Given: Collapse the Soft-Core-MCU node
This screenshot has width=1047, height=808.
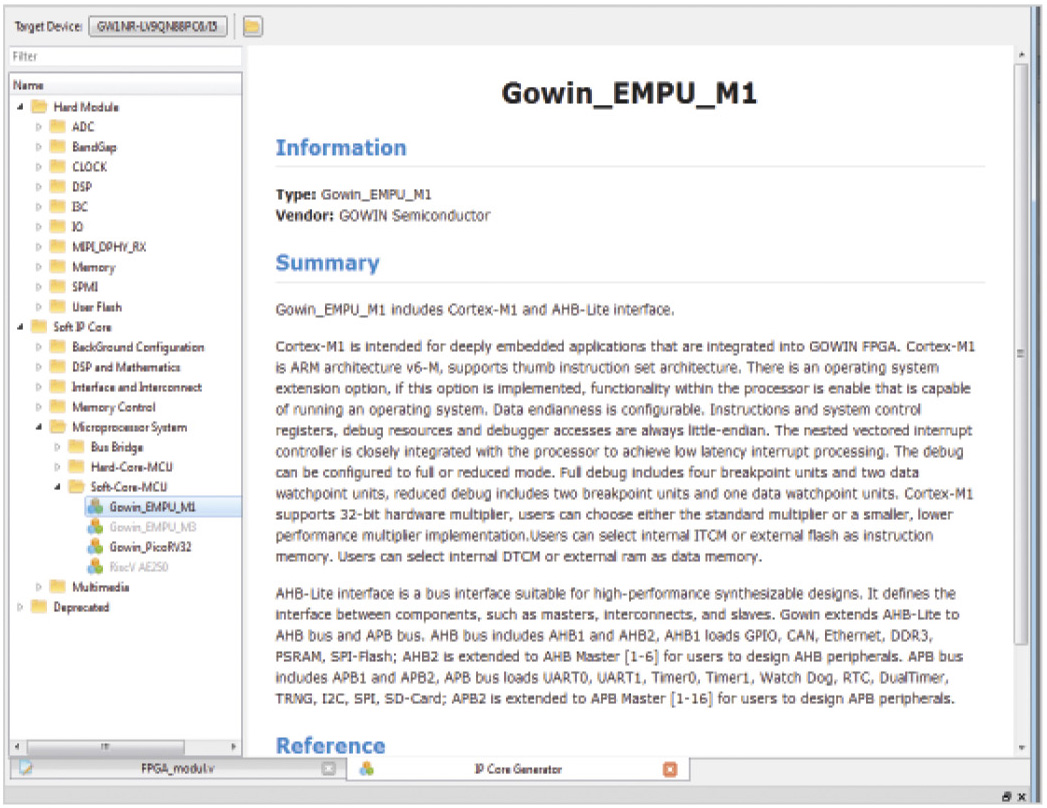Looking at the screenshot, I should [x=56, y=487].
